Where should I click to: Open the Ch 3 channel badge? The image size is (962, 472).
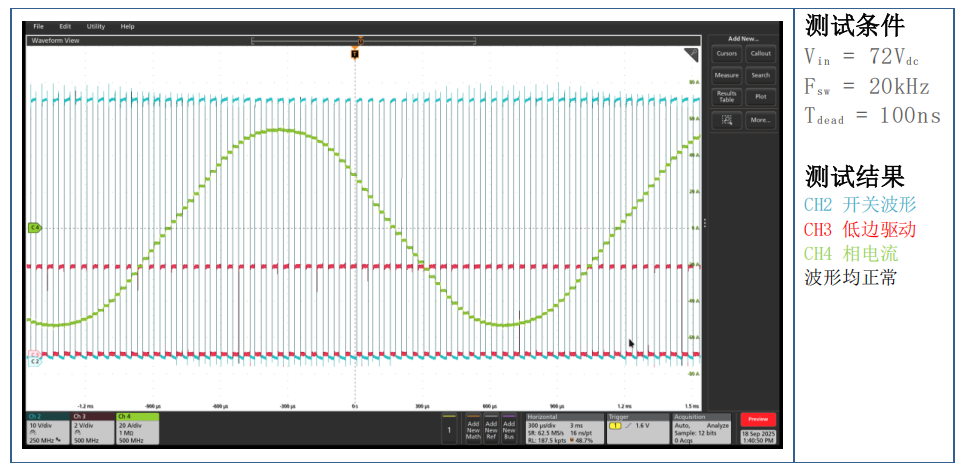pyautogui.click(x=93, y=428)
